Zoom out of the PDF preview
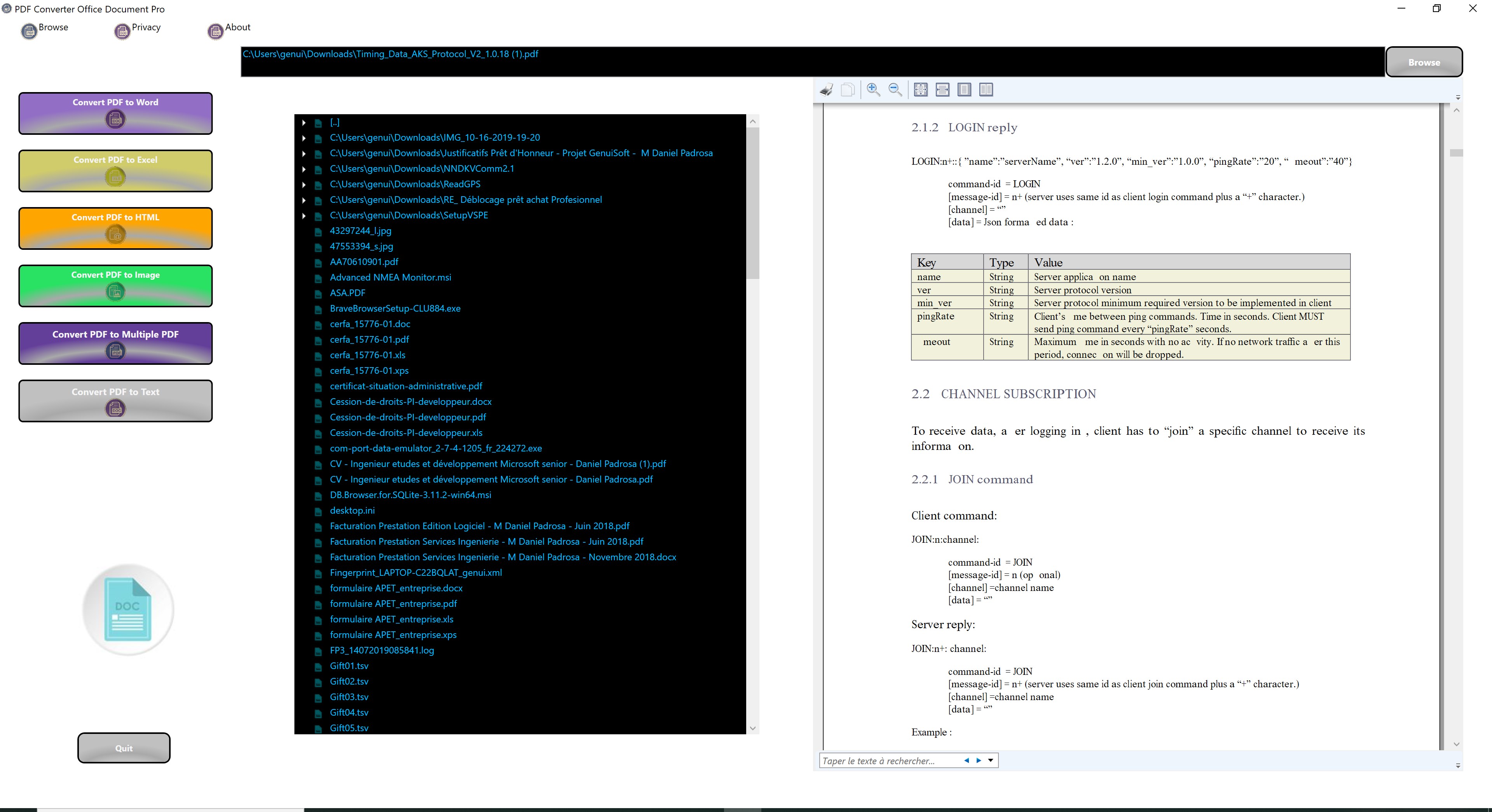This screenshot has width=1492, height=812. pos(895,90)
